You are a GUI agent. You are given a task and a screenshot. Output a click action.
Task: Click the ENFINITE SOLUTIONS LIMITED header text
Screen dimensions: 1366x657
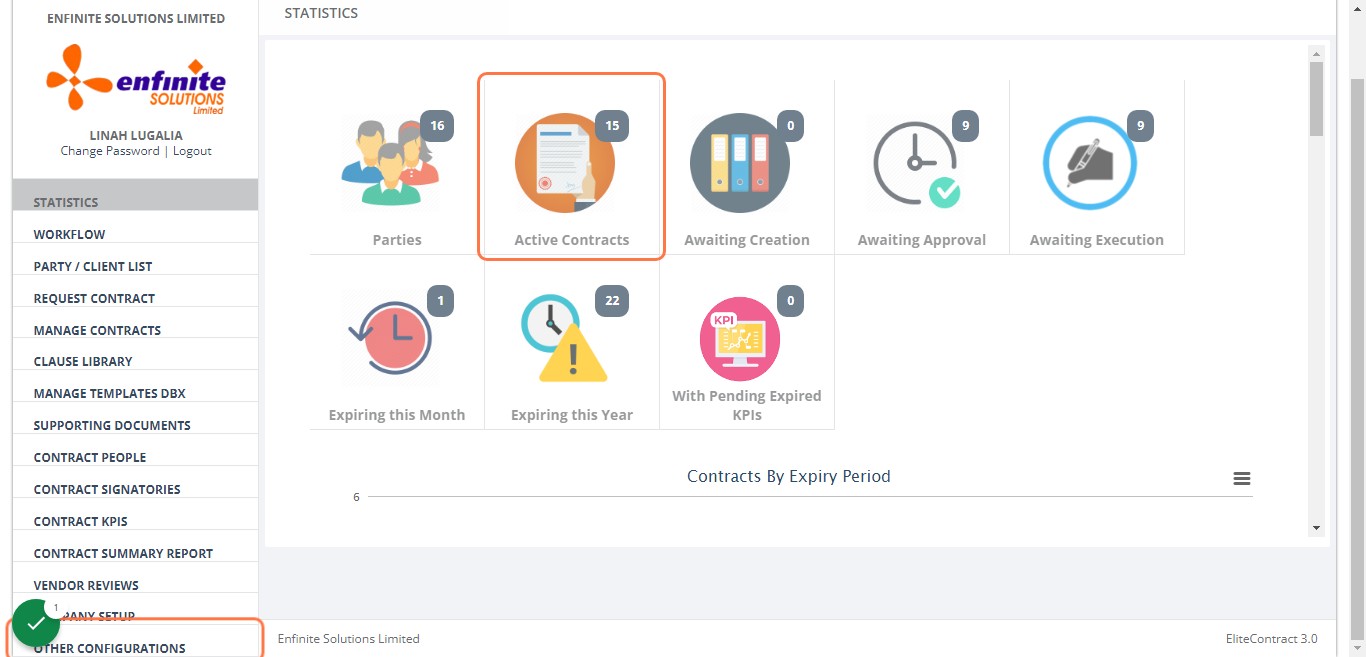pyautogui.click(x=136, y=18)
